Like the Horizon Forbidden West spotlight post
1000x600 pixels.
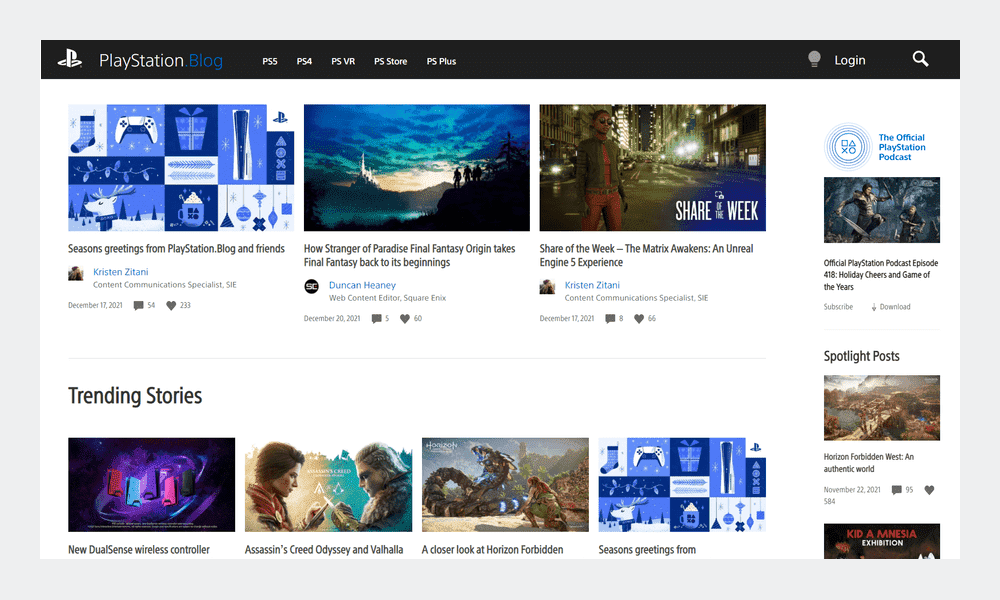click(x=929, y=490)
